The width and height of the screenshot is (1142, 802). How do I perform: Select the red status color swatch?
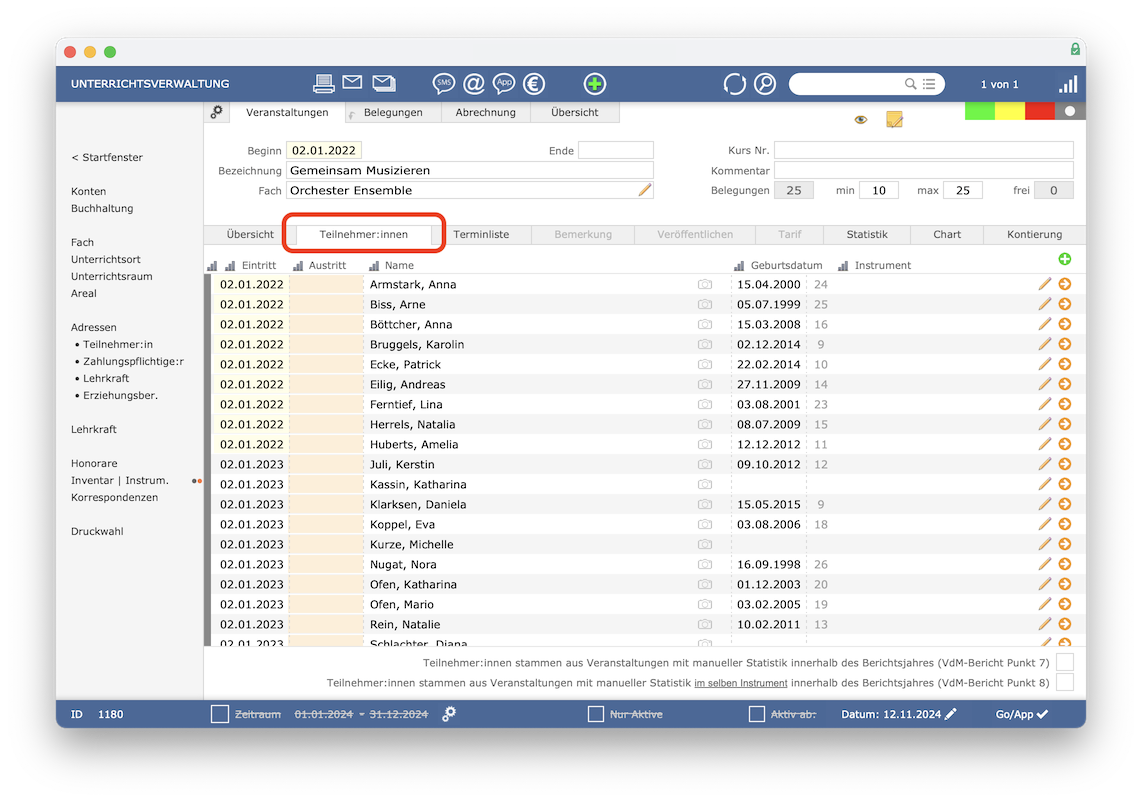pyautogui.click(x=1039, y=111)
